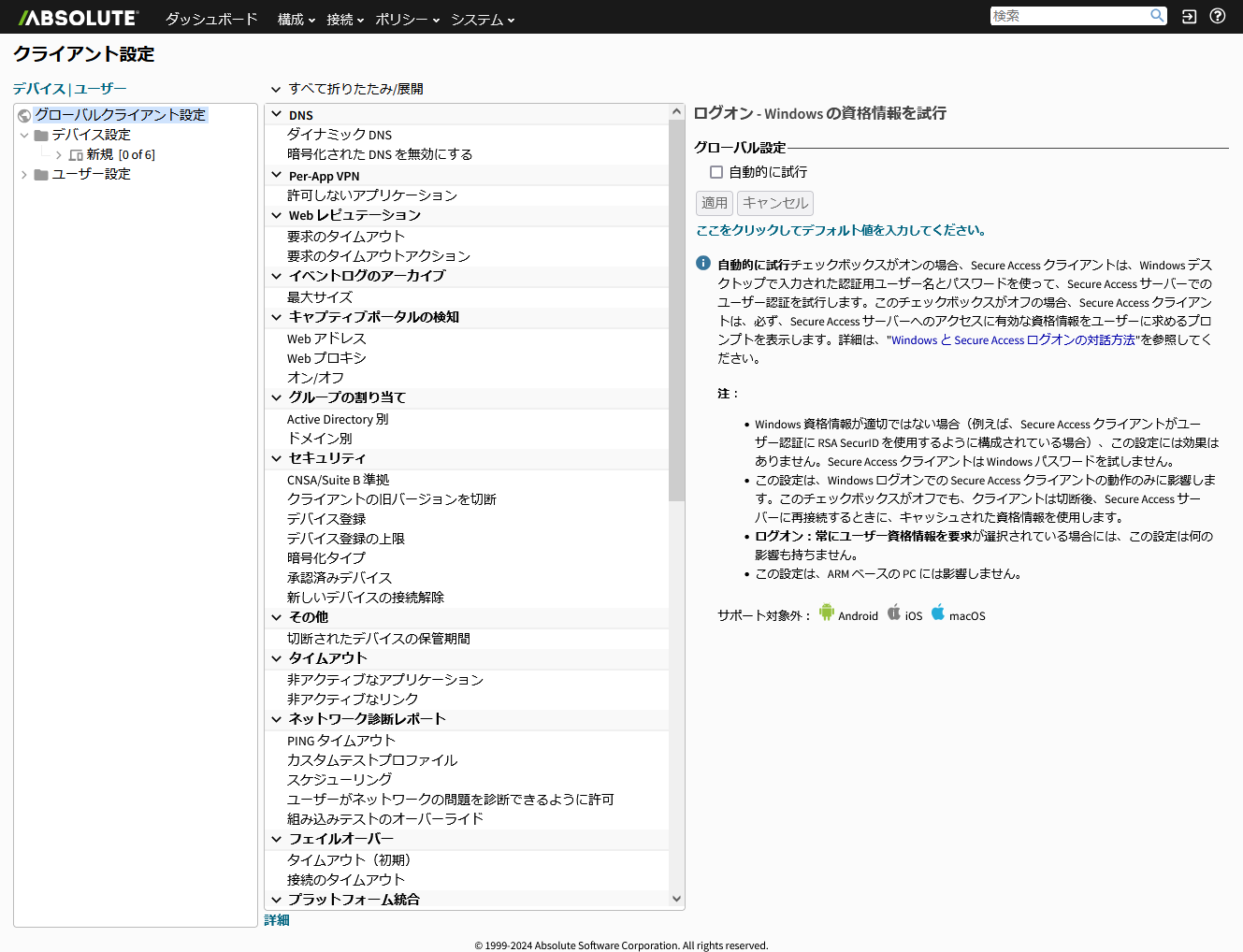Image resolution: width=1243 pixels, height=952 pixels.
Task: Open the 接続 menu
Action: point(345,19)
